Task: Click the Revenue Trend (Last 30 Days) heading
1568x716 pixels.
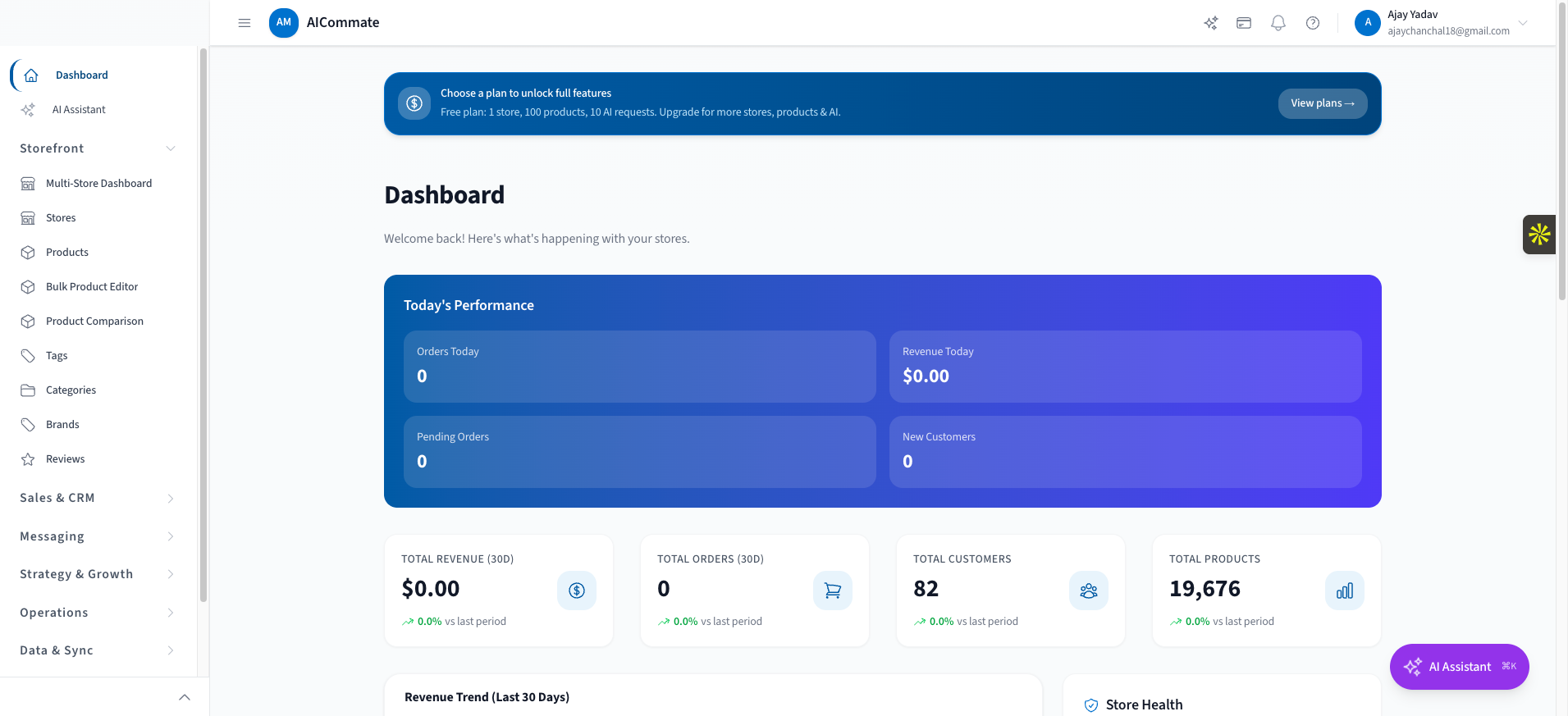Action: coord(487,697)
